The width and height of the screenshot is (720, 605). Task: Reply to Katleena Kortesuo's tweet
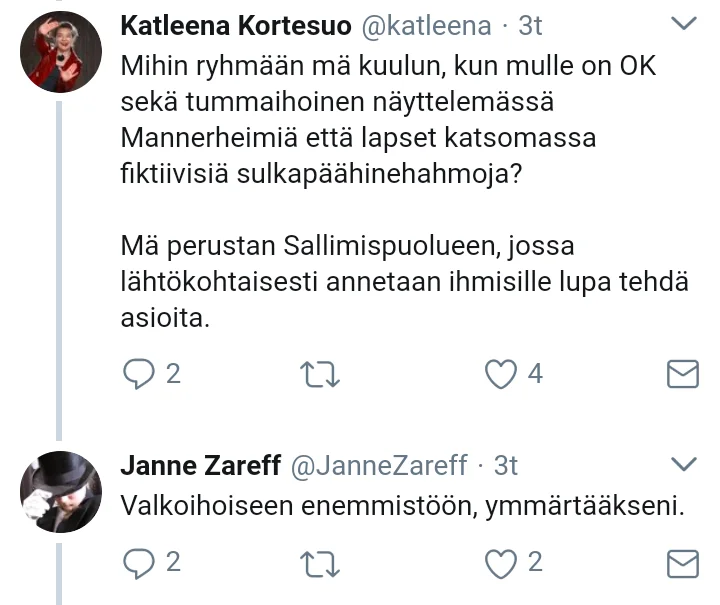[138, 374]
